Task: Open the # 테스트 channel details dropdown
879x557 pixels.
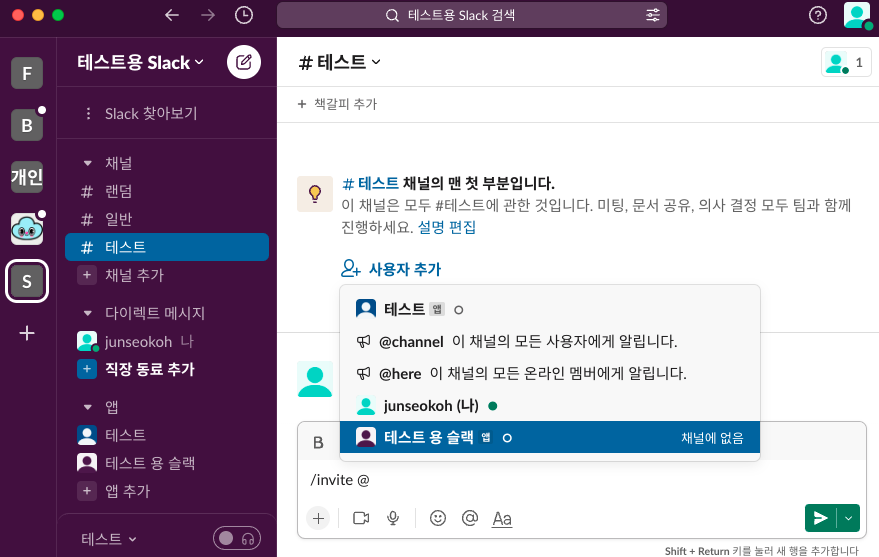Action: [x=339, y=62]
